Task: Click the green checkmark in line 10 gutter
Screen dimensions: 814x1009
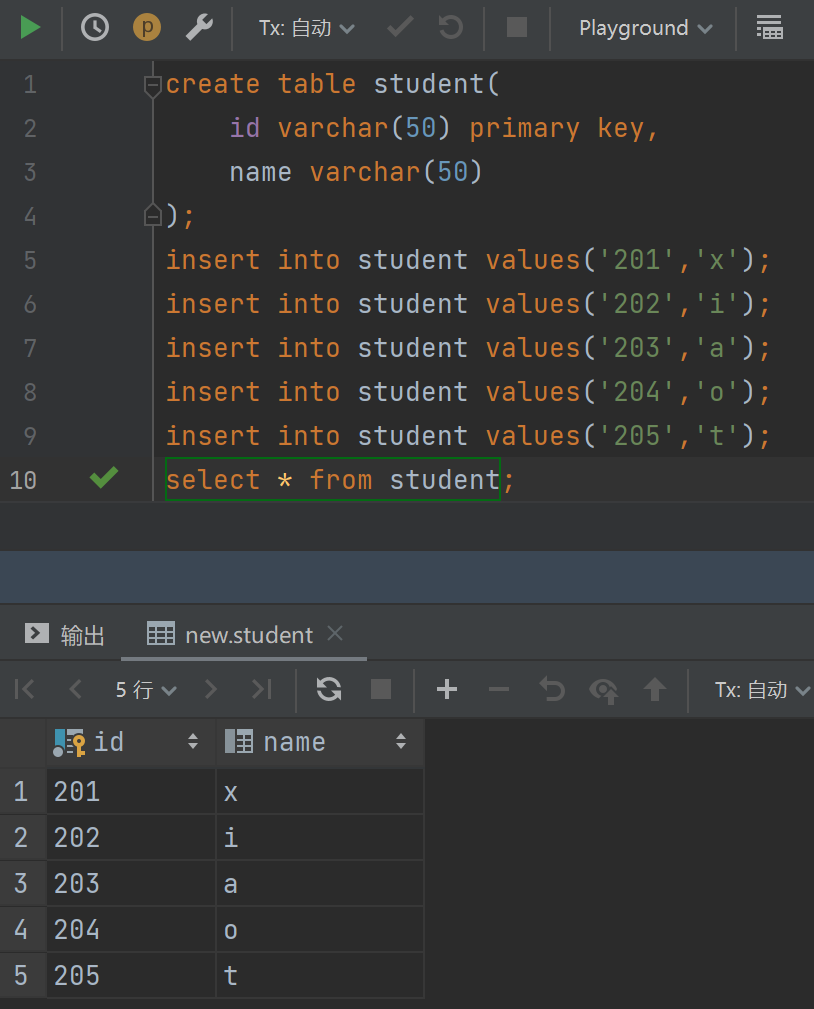Action: pyautogui.click(x=104, y=477)
